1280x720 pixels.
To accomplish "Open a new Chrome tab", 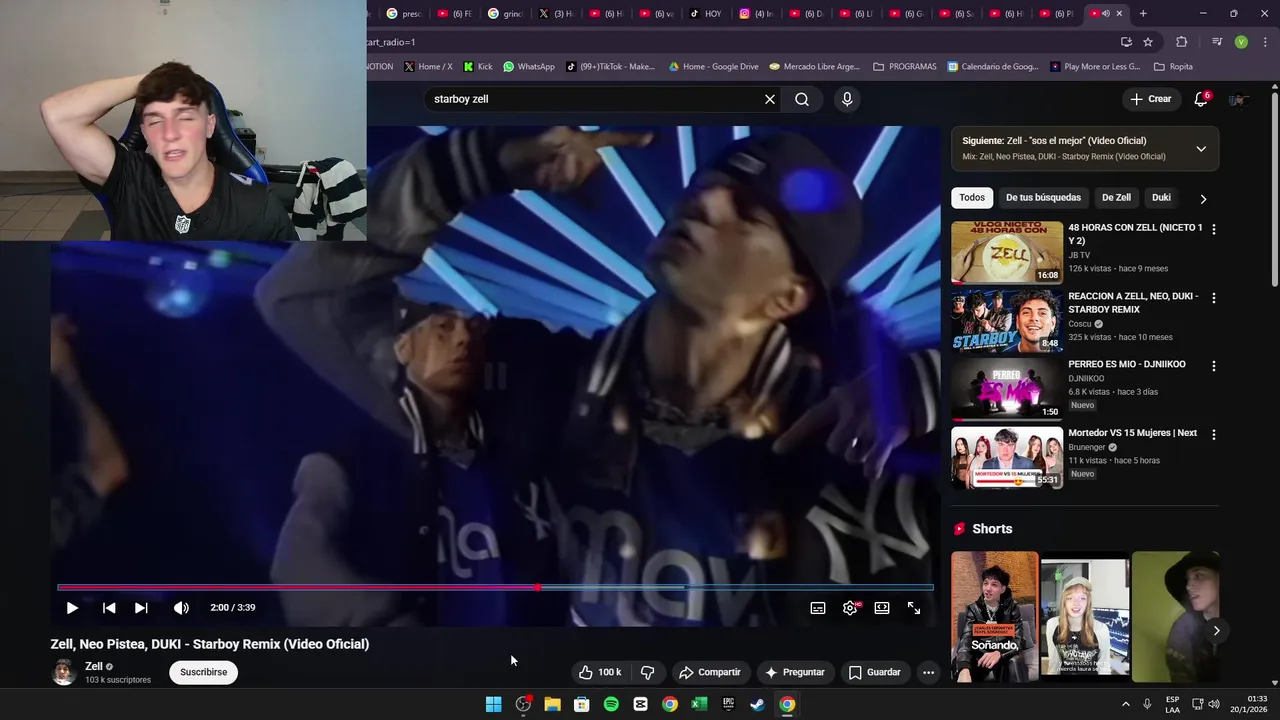I will 1143,14.
